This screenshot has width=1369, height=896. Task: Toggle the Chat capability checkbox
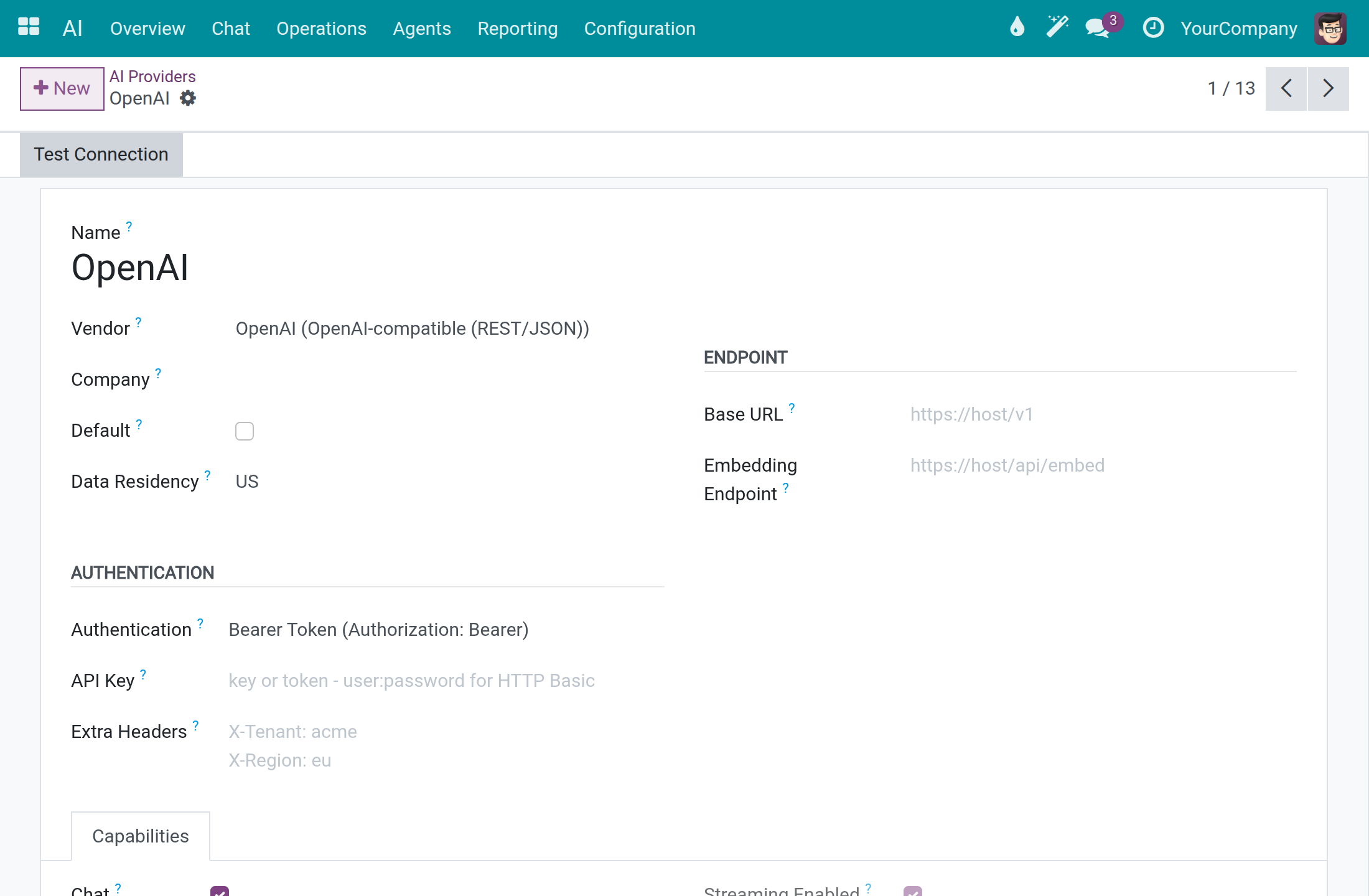(x=220, y=891)
